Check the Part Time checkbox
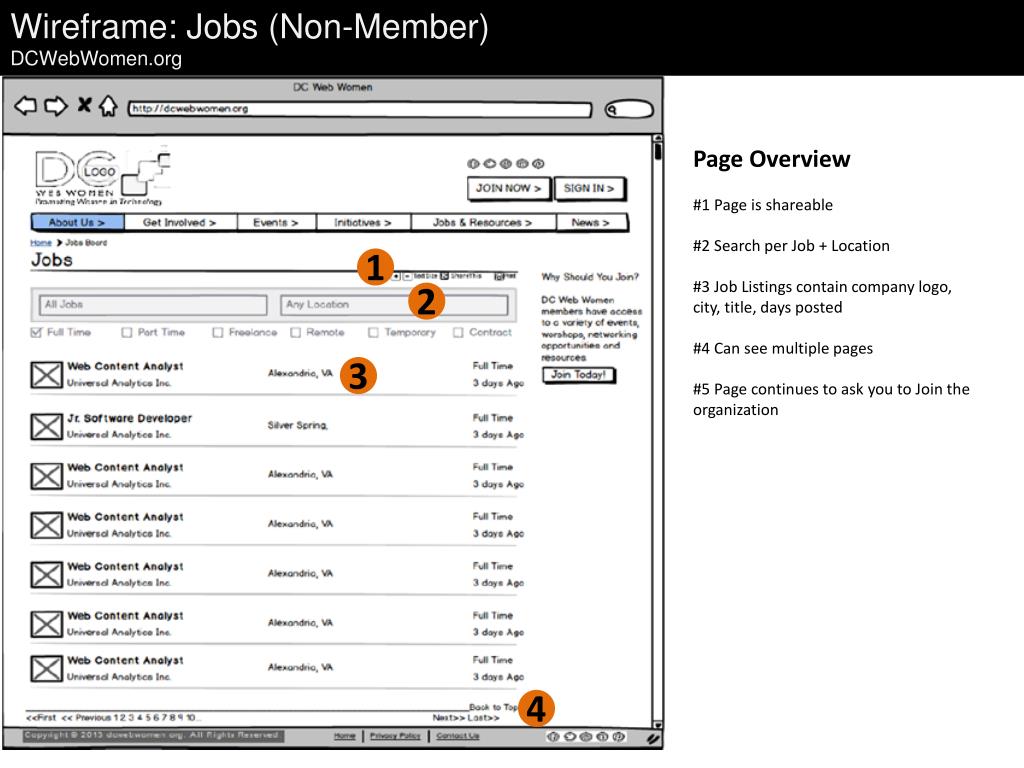The image size is (1024, 768). point(127,332)
